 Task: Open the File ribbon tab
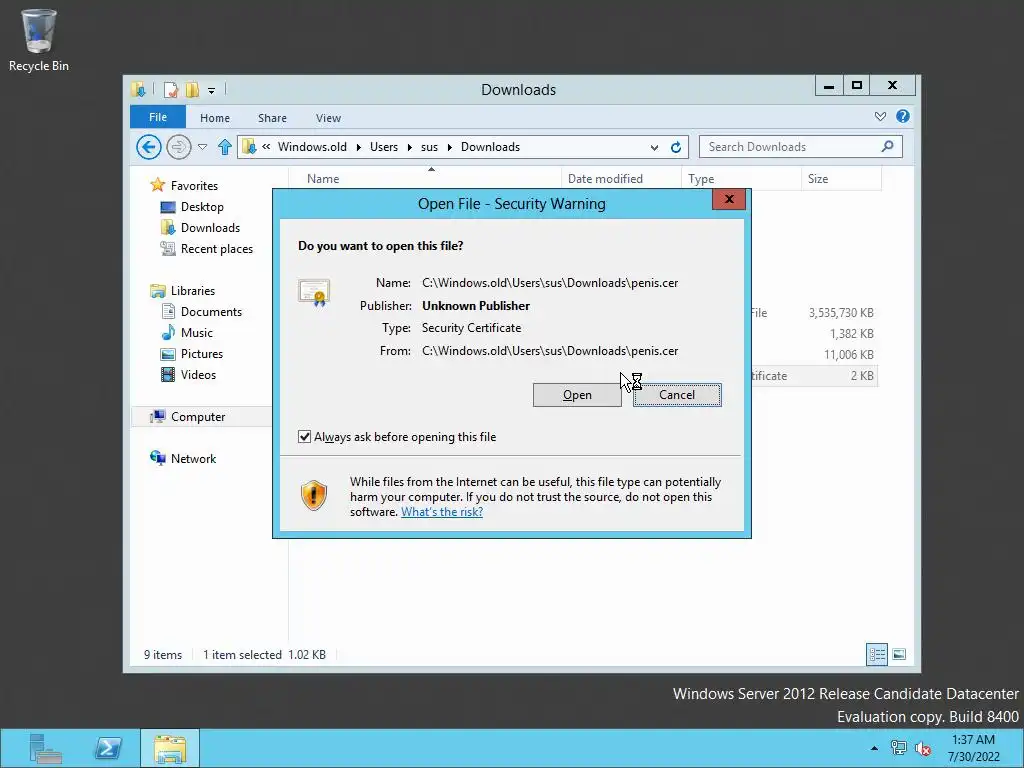[x=158, y=117]
